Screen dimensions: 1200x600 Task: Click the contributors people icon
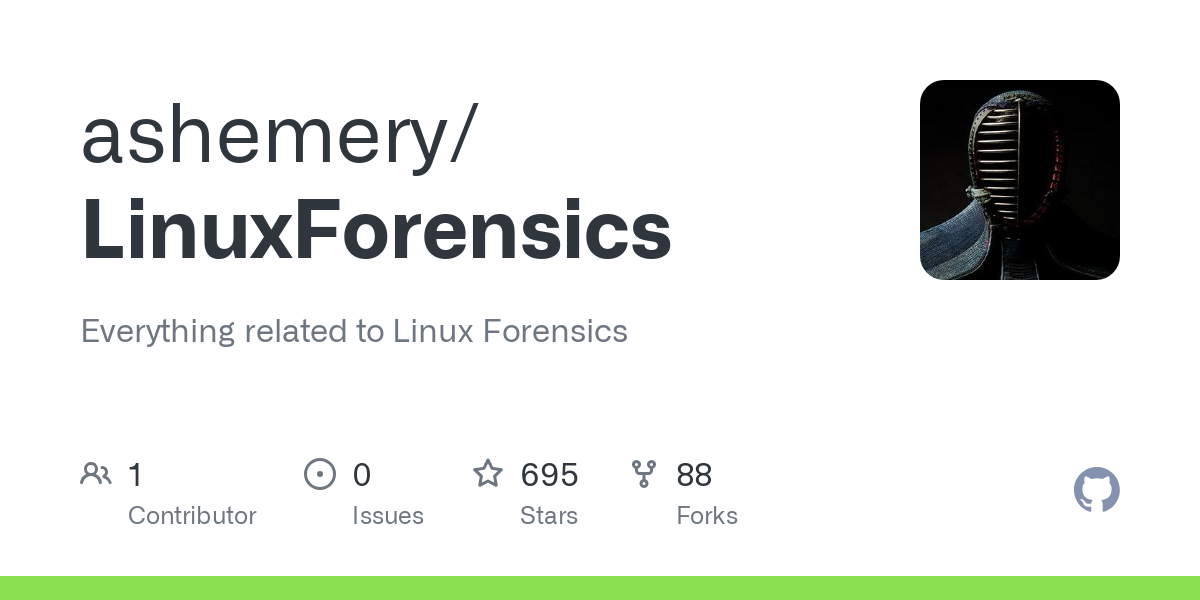[96, 474]
